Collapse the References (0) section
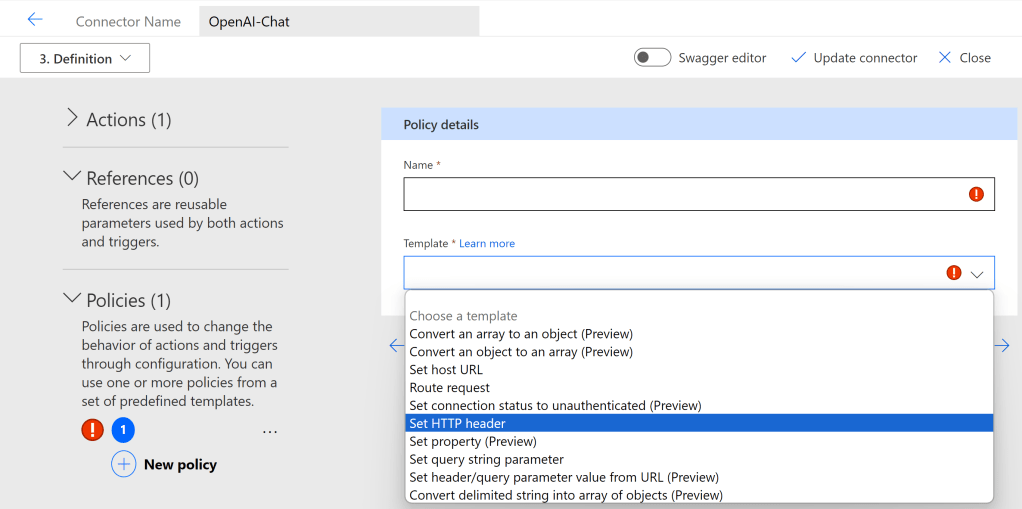 pos(72,177)
